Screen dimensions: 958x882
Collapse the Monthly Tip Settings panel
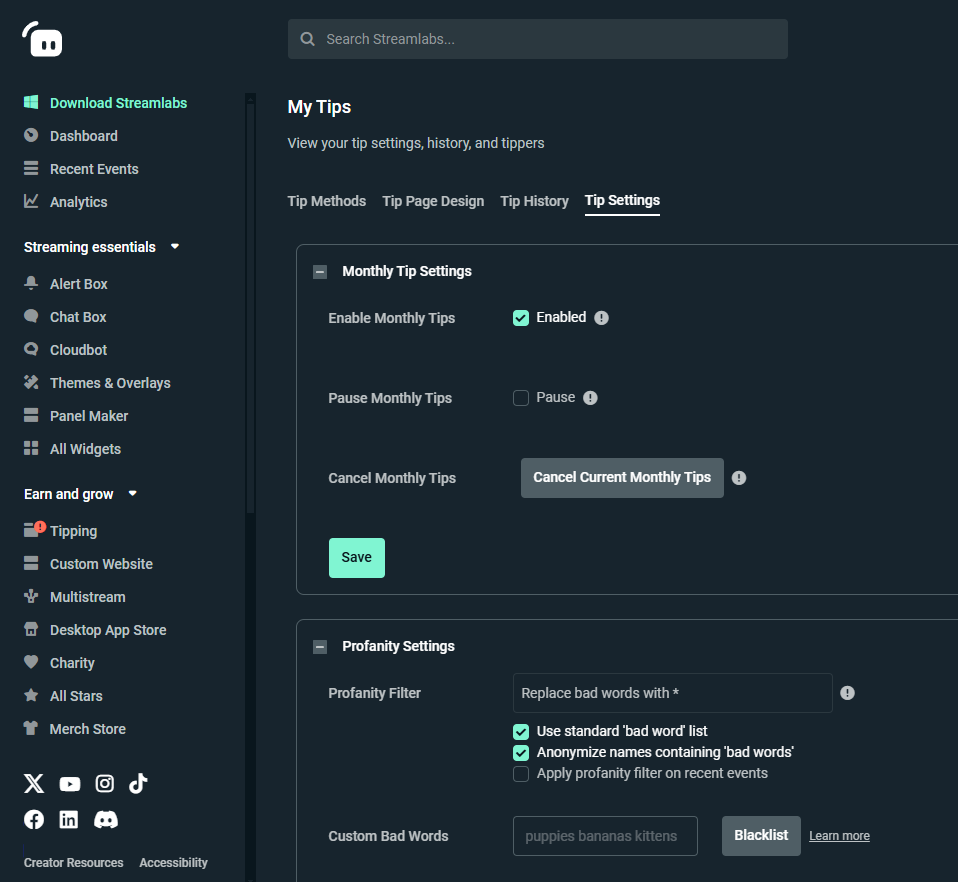point(320,271)
